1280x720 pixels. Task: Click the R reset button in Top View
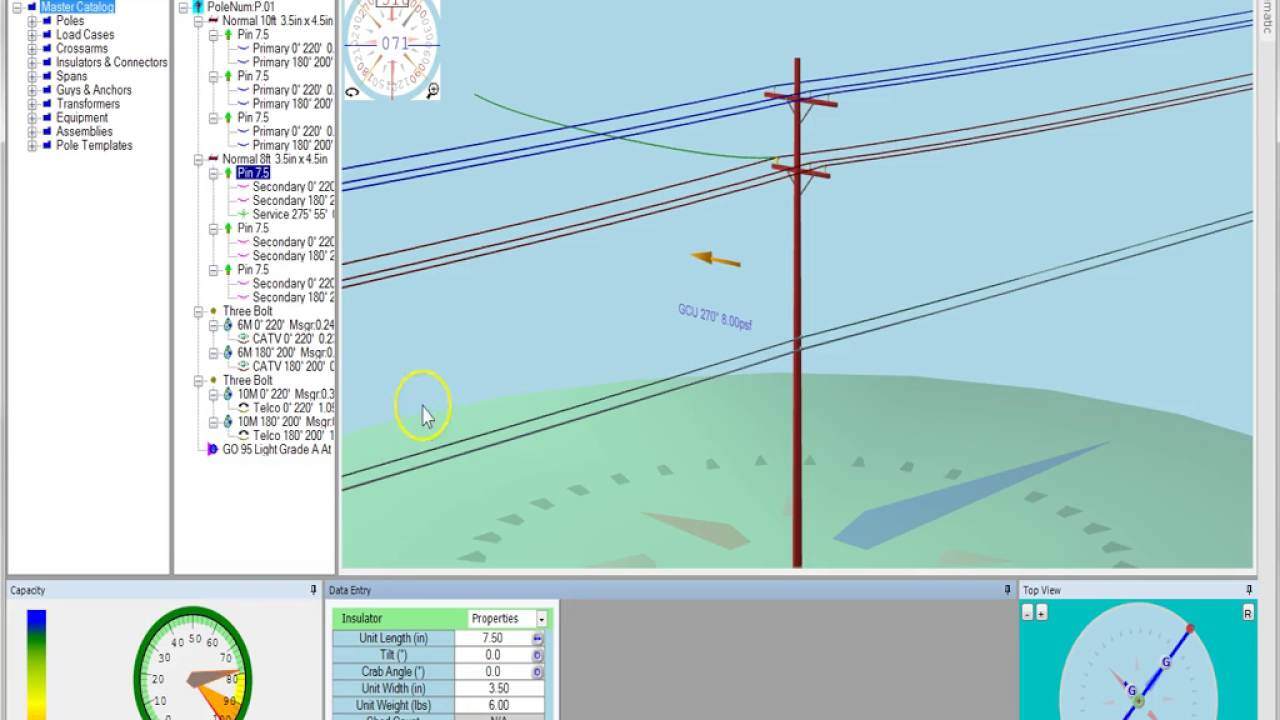(x=1248, y=613)
